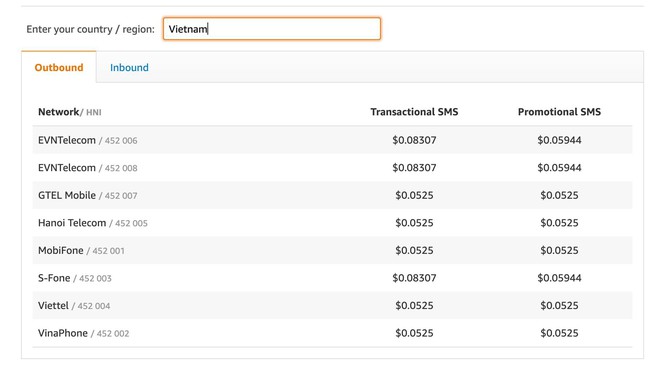Image resolution: width=660 pixels, height=375 pixels.
Task: Switch to the Inbound tab
Action: (x=129, y=67)
